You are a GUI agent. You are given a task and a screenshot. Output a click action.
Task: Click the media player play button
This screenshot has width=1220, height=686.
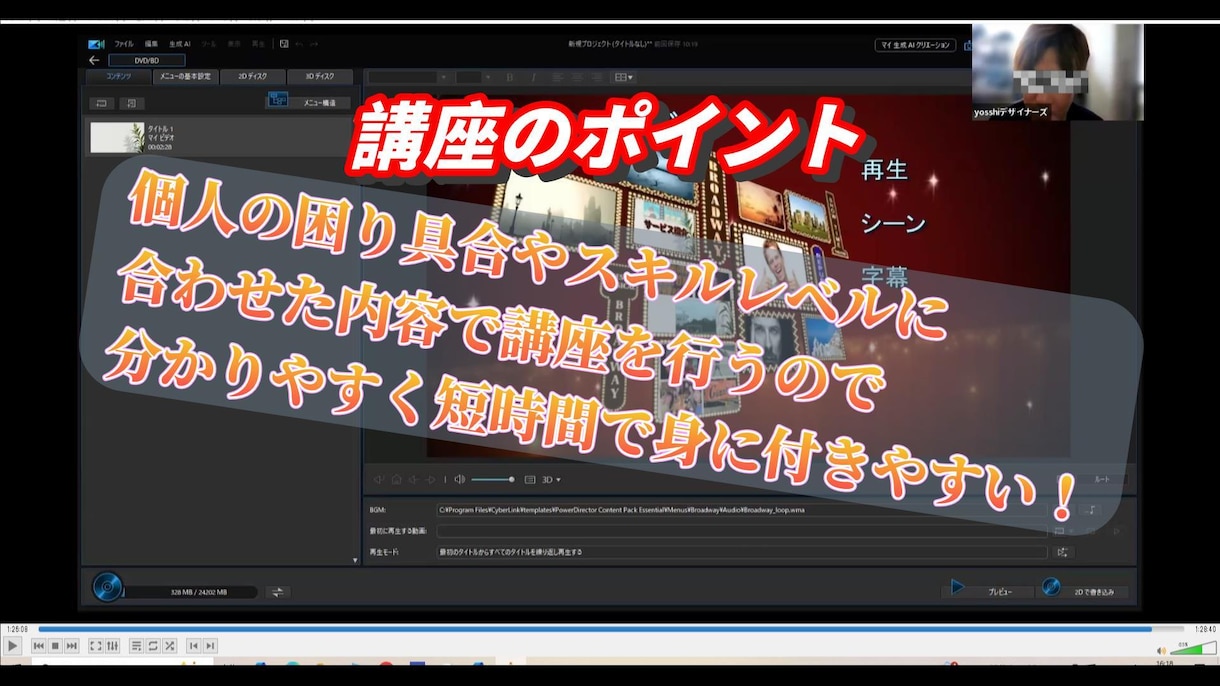[x=13, y=646]
